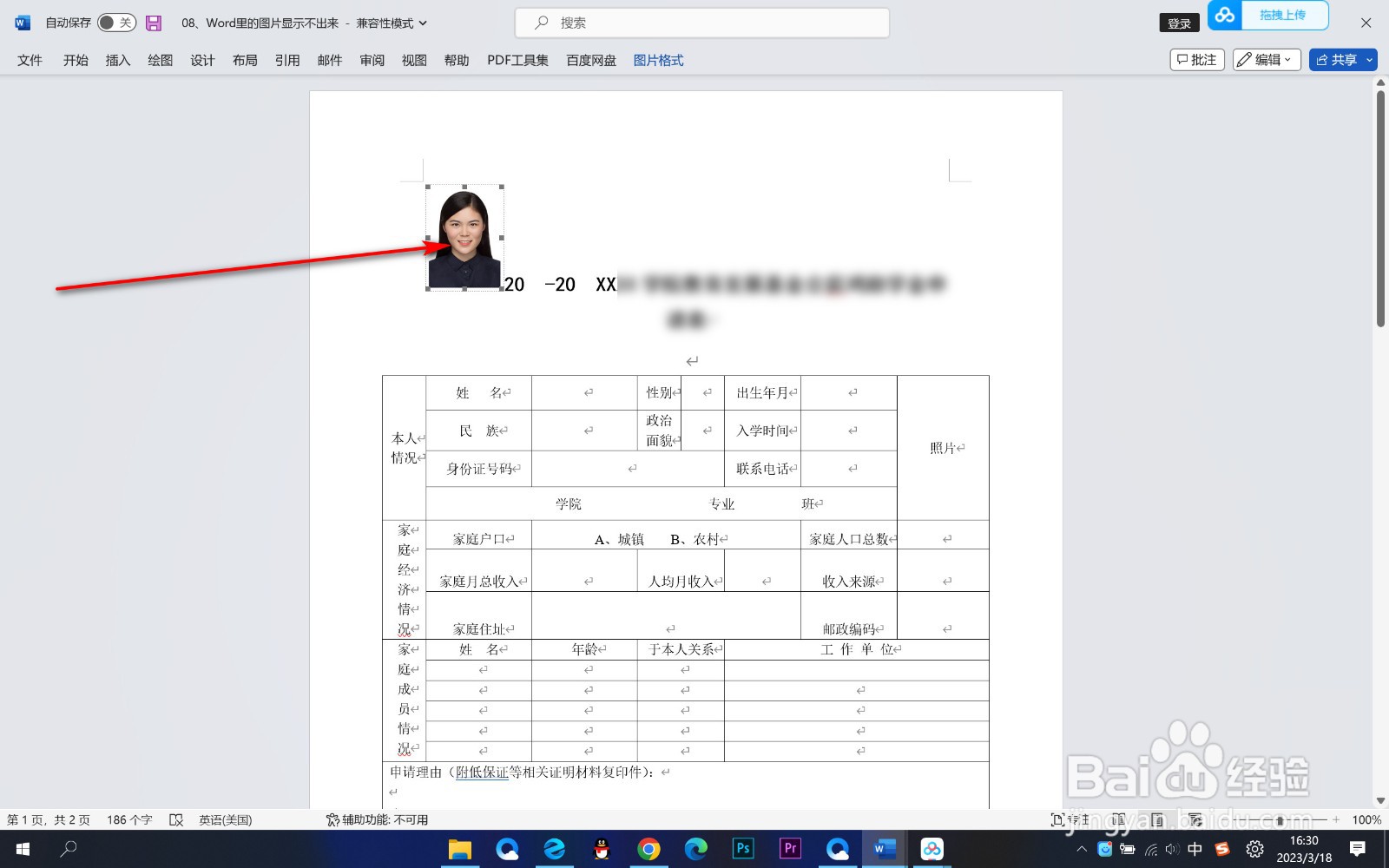Switch input method via 中 tray indicator
1389x868 pixels.
pyautogui.click(x=1195, y=849)
